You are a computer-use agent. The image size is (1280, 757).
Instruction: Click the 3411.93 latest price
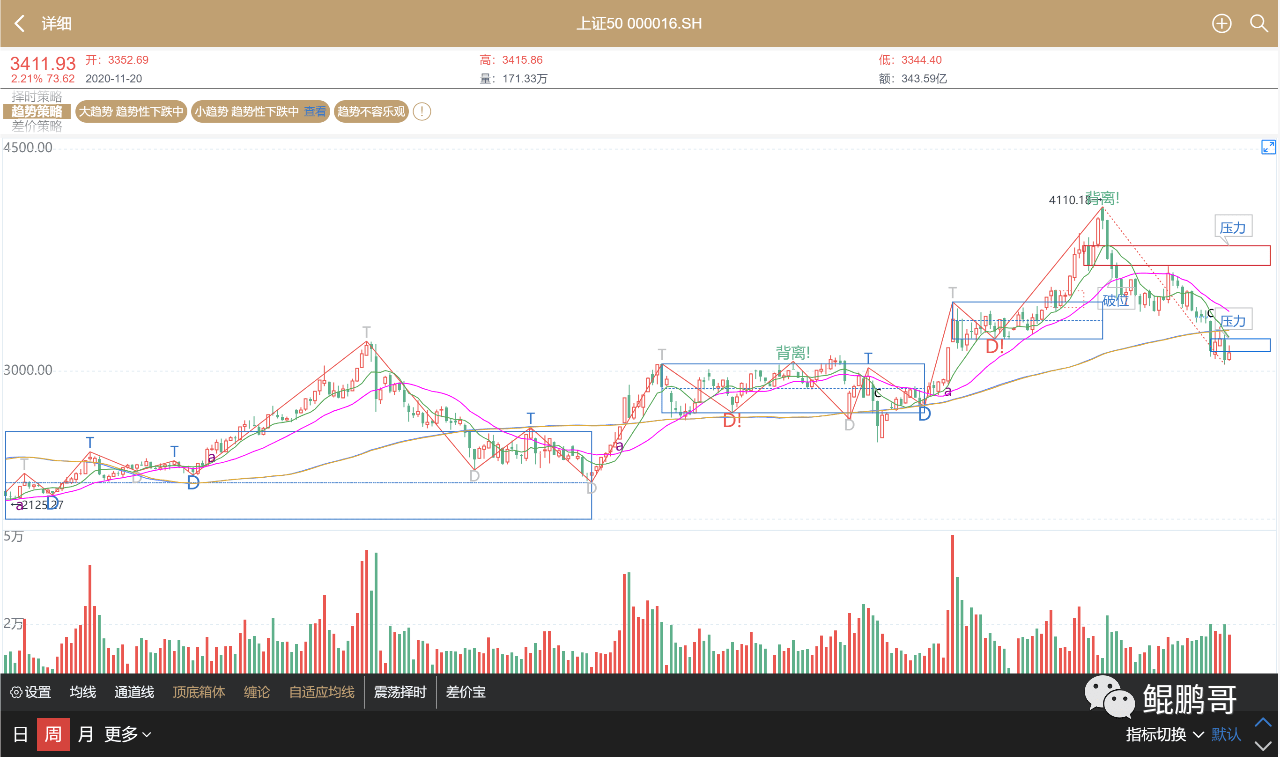43,63
